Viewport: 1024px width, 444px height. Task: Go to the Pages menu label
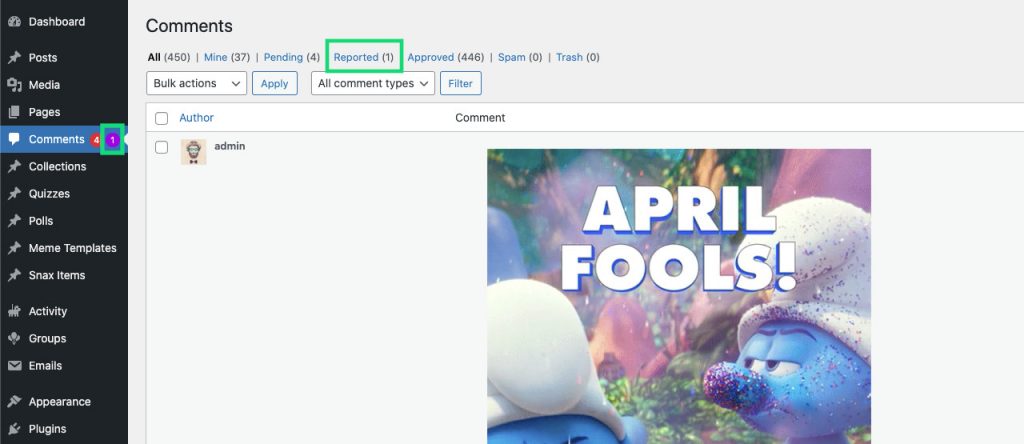(x=44, y=112)
